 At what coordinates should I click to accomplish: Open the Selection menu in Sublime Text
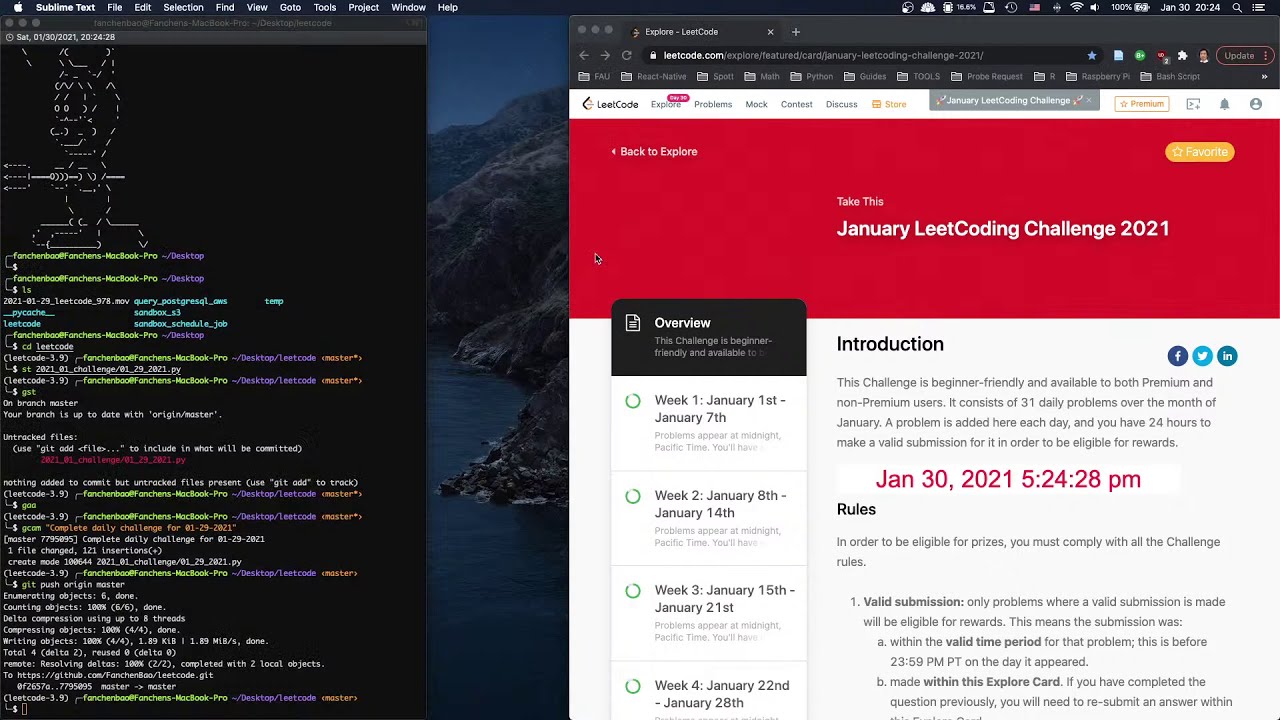183,8
